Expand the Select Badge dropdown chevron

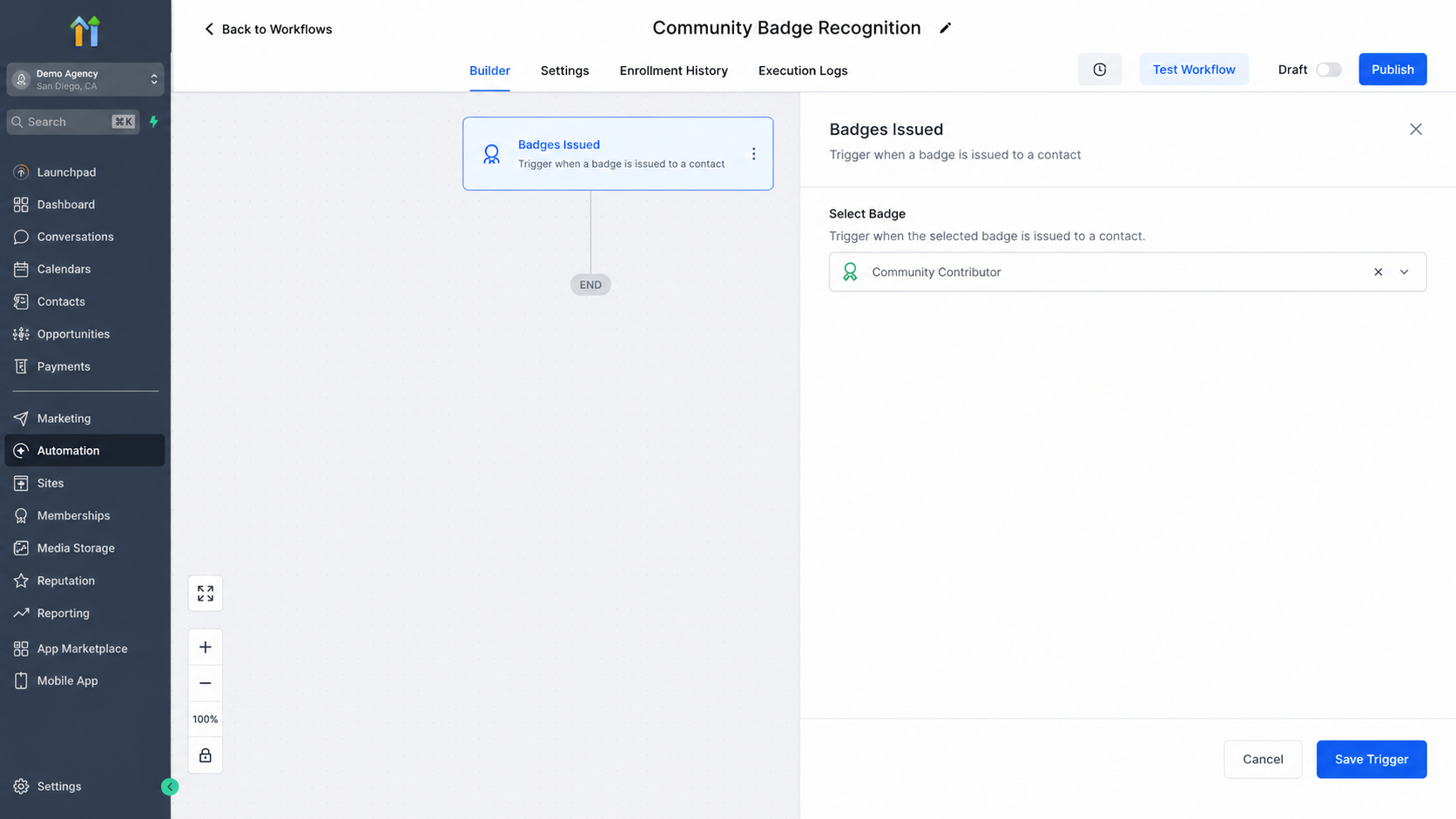(x=1404, y=272)
